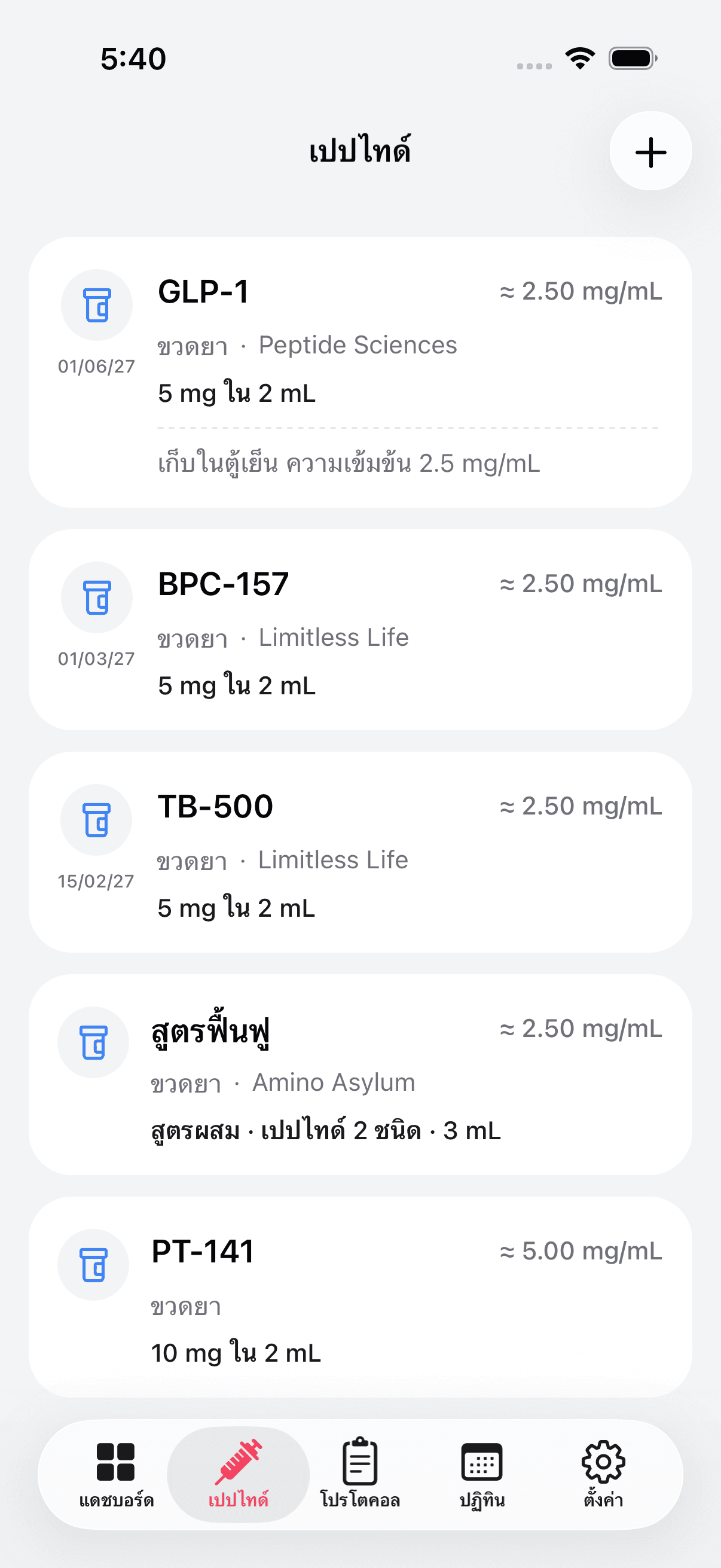Tap the plus button to add peptide
This screenshot has height=1568, width=721.
pyautogui.click(x=650, y=151)
